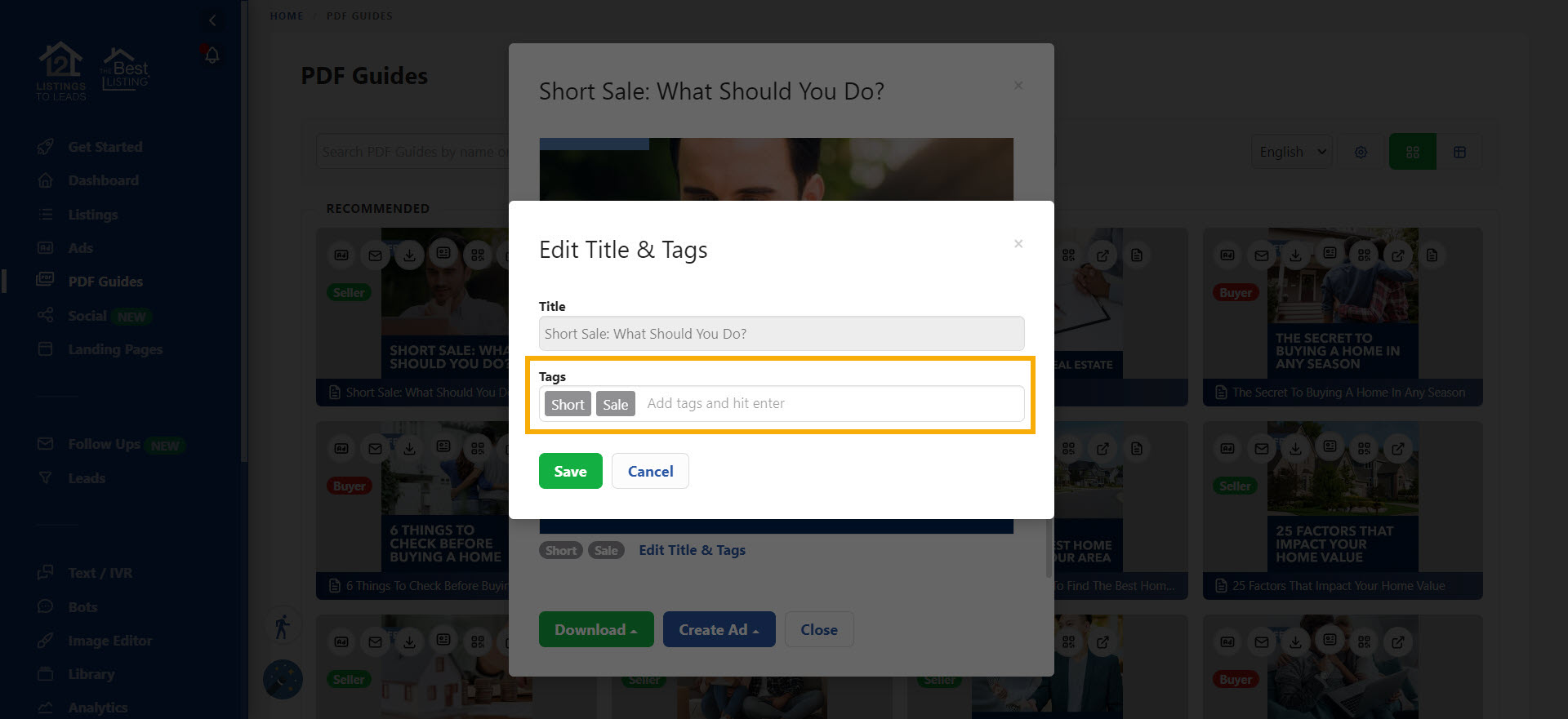Open the notification bell at top left
Image resolution: width=1568 pixels, height=719 pixels.
[212, 55]
